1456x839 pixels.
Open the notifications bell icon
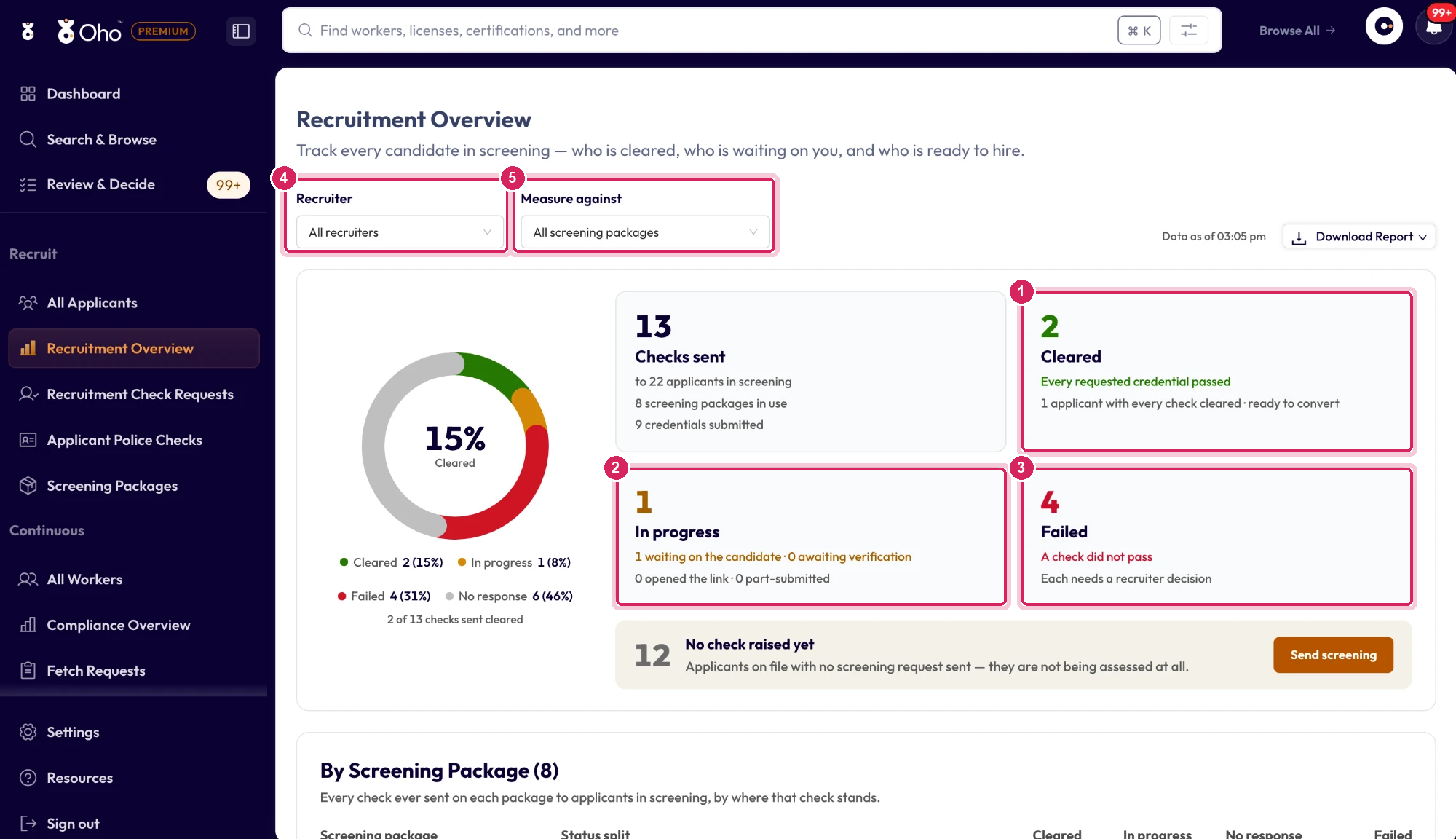coord(1433,28)
